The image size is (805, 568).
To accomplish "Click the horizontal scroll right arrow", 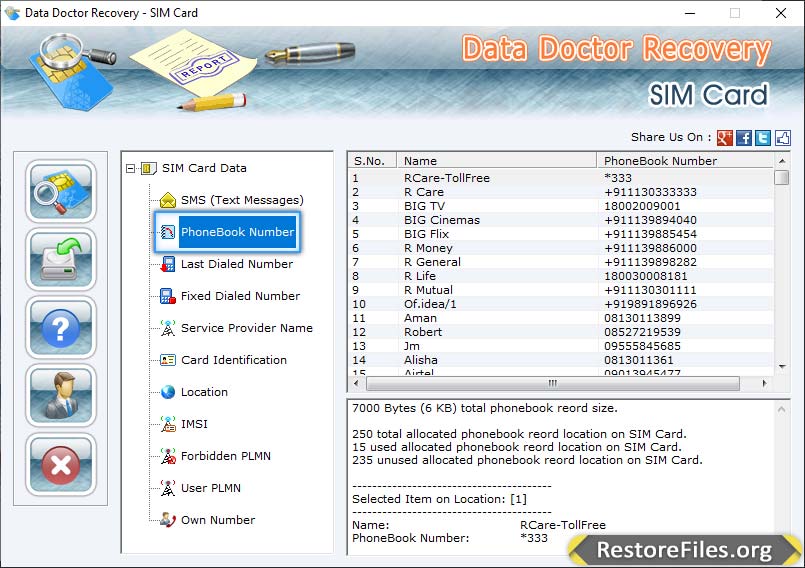I will click(x=764, y=383).
